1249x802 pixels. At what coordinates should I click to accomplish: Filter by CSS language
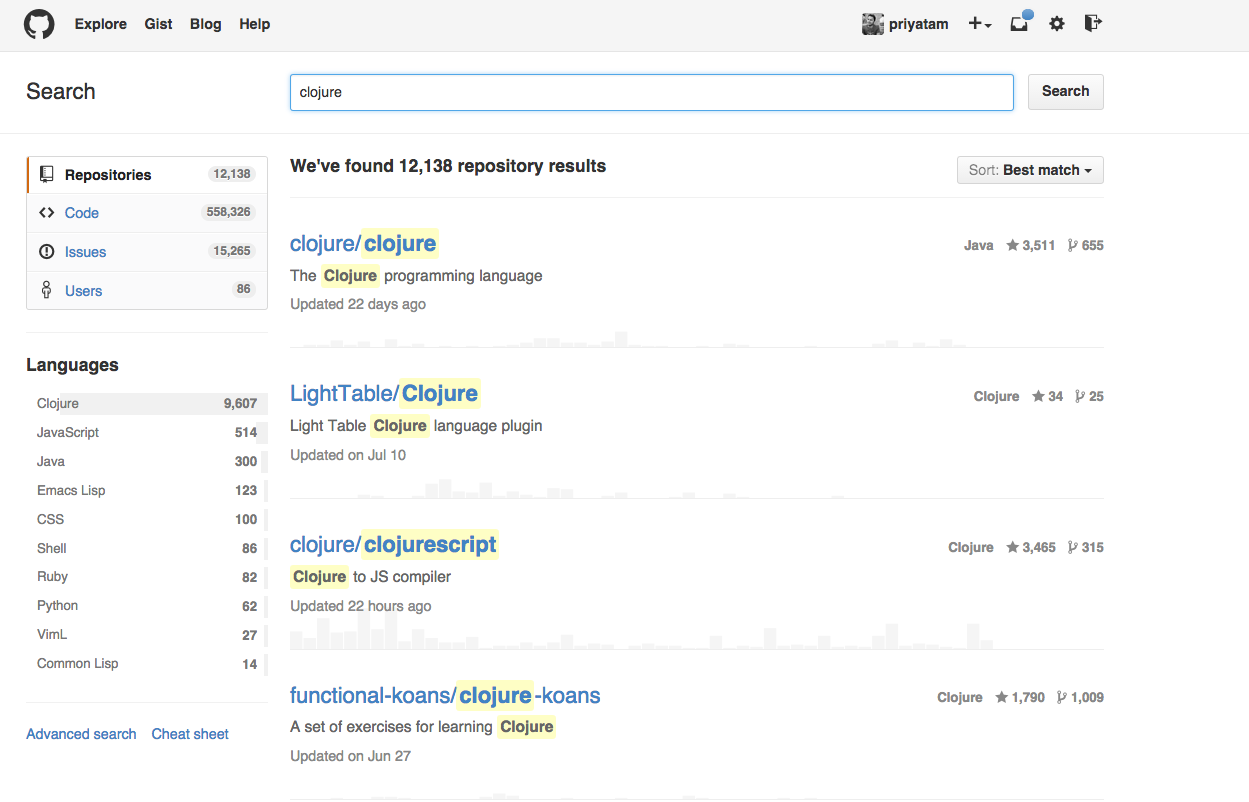[x=147, y=520]
